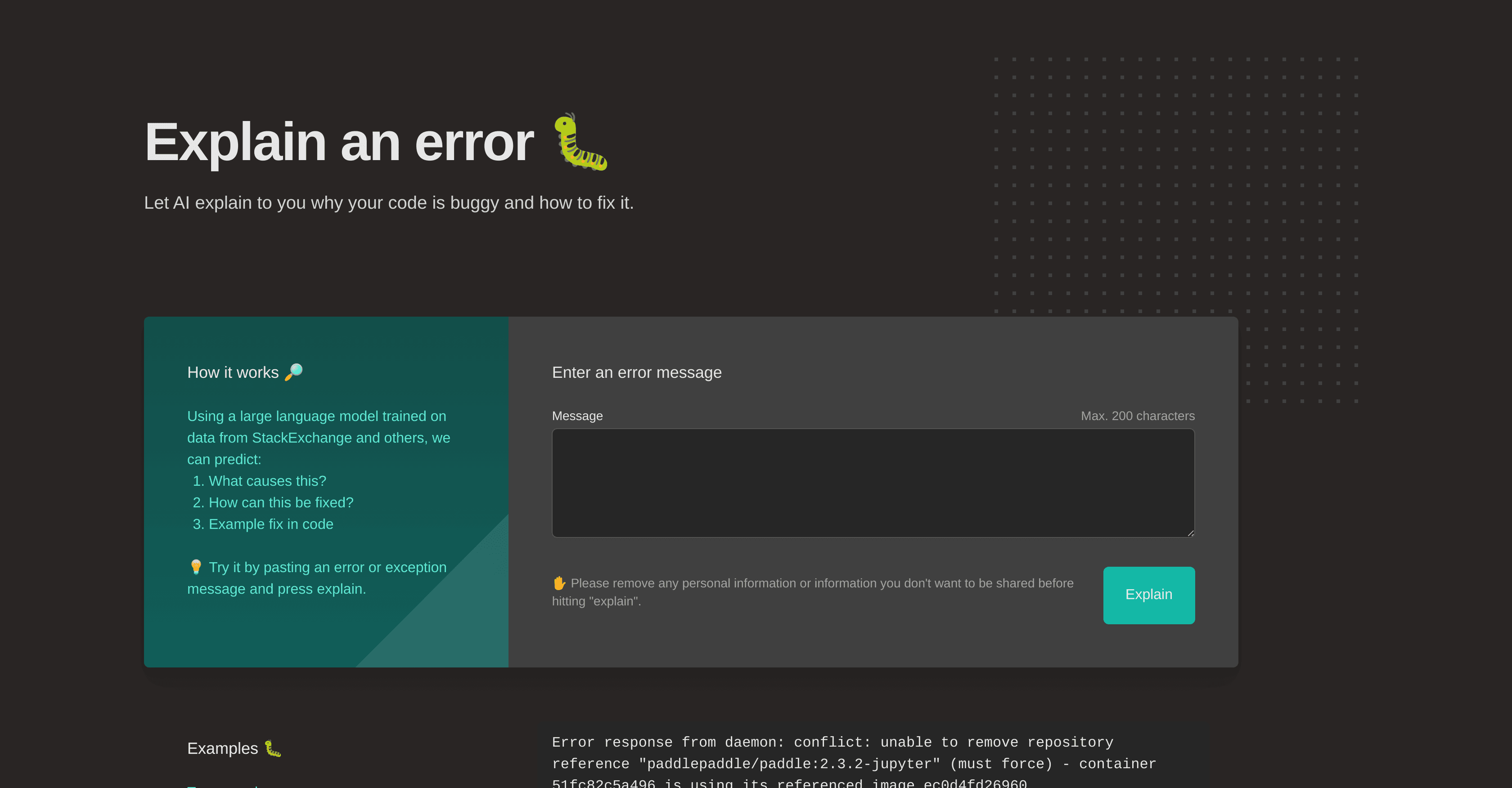
Task: Click the resize handle of the message box
Action: pyautogui.click(x=1191, y=532)
